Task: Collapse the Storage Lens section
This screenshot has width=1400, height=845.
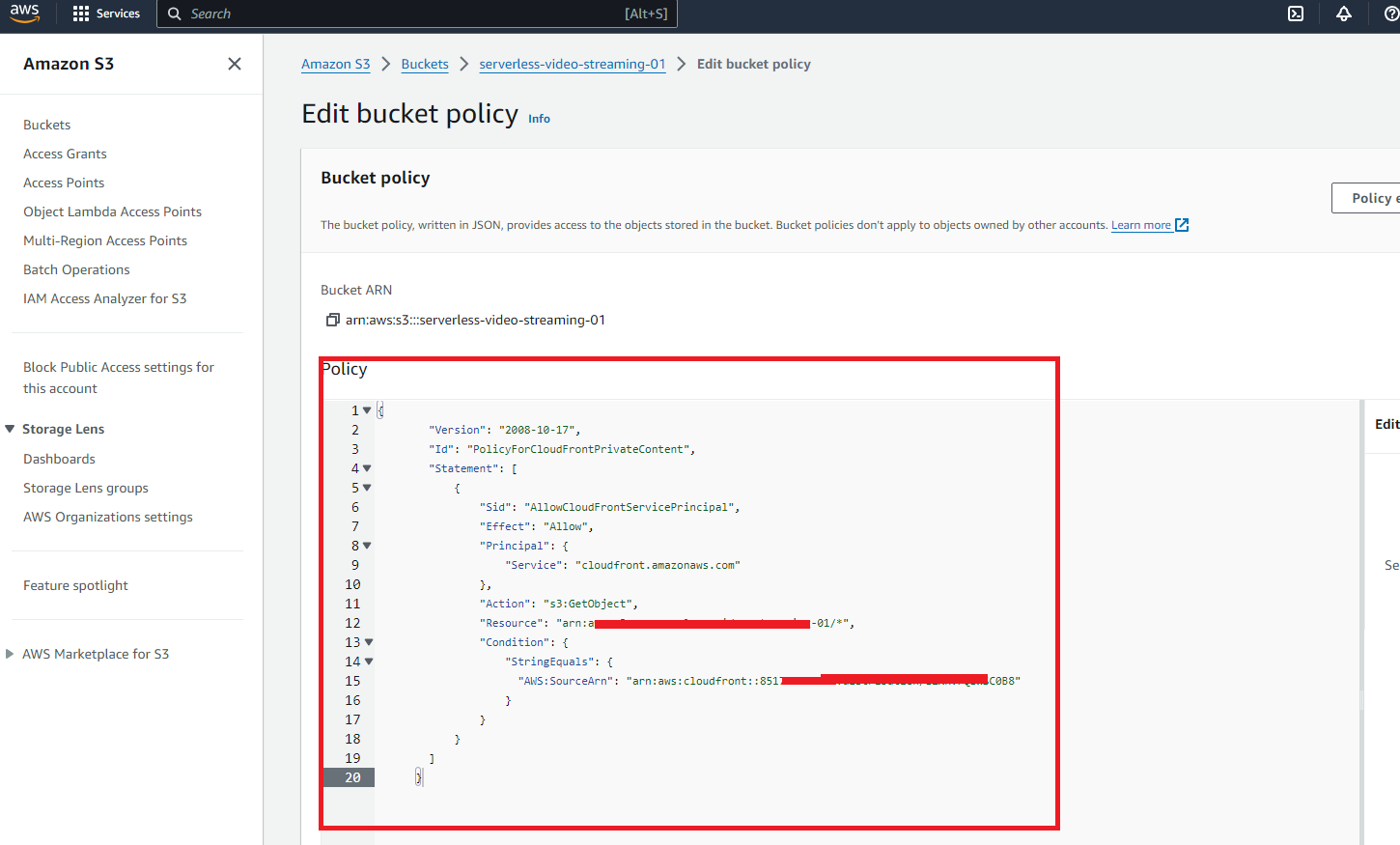Action: coord(11,429)
